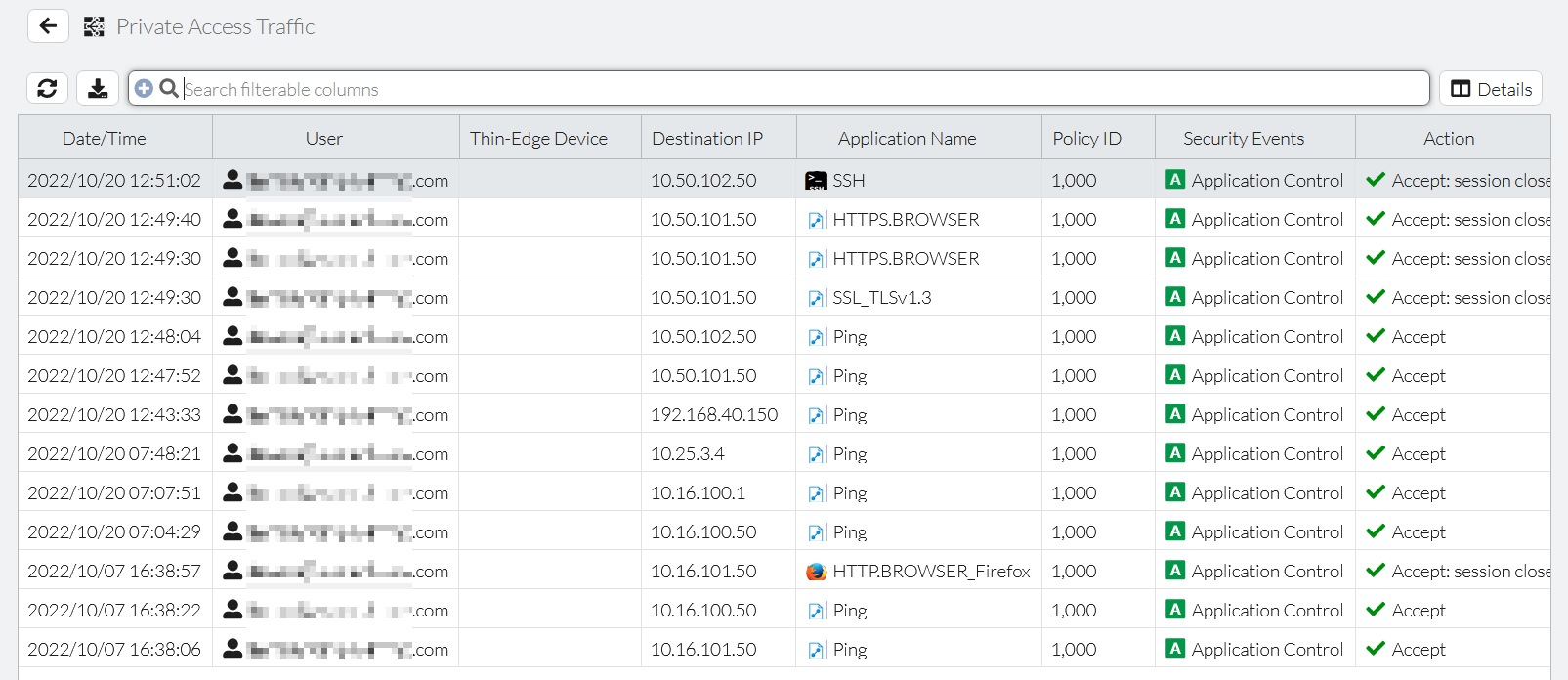This screenshot has width=1568, height=680.
Task: Sort by the User column header
Action: [324, 139]
